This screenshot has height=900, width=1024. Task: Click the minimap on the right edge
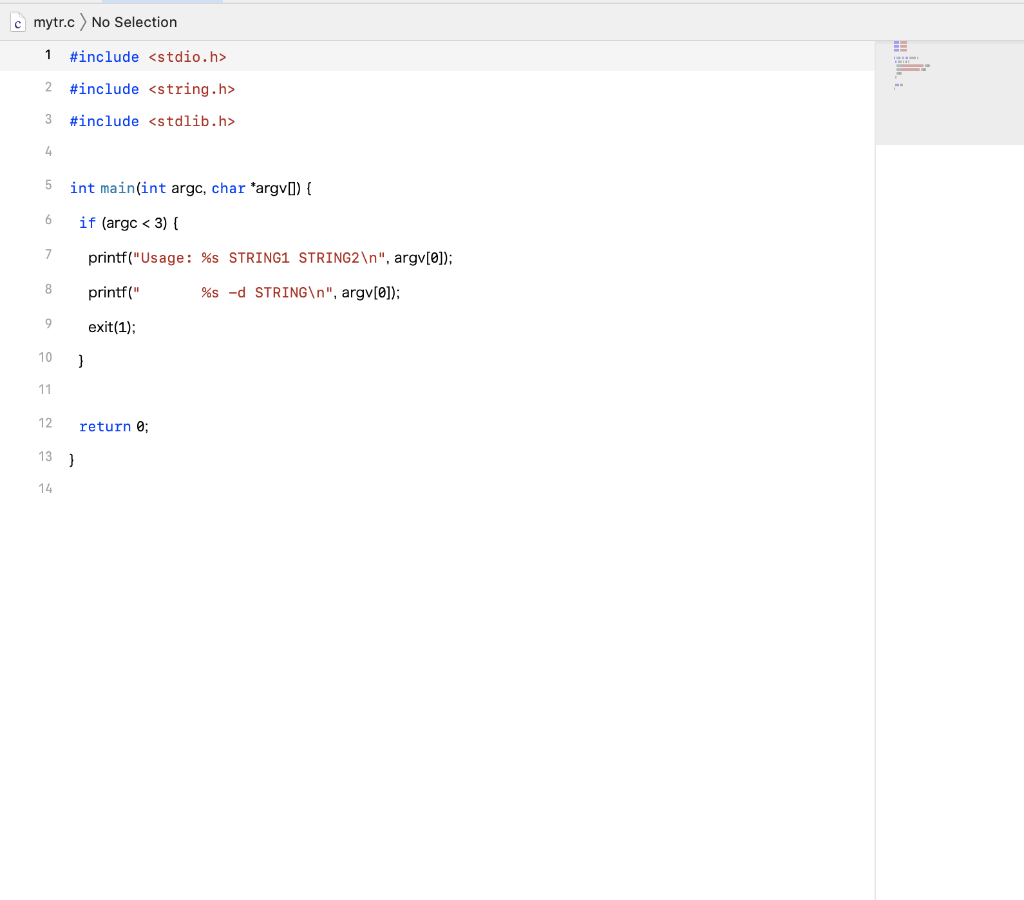tap(949, 90)
